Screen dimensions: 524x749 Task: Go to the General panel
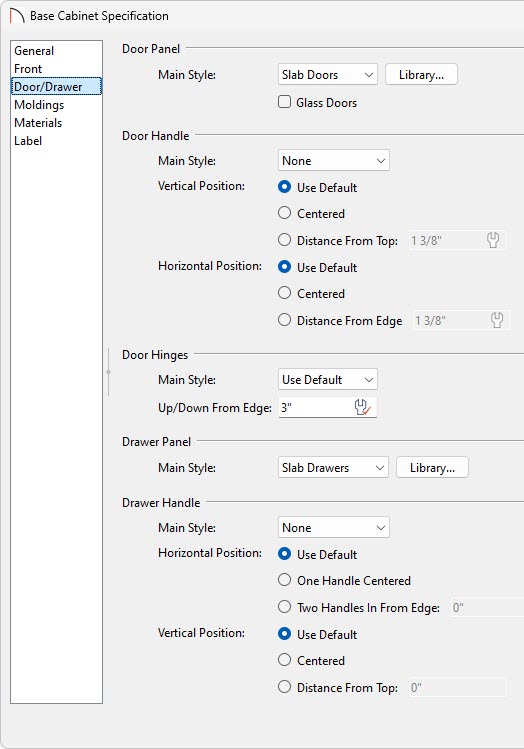pyautogui.click(x=34, y=51)
